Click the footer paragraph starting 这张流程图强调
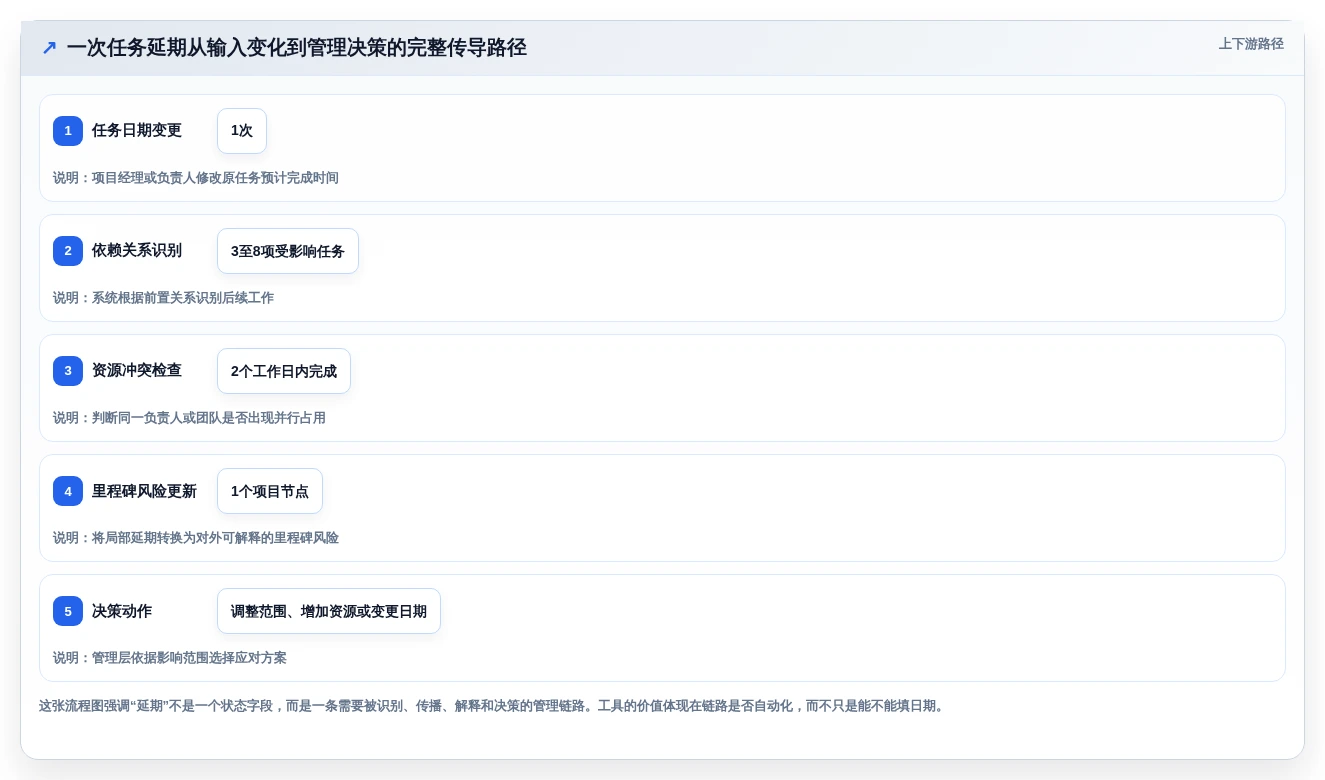The height and width of the screenshot is (780, 1325). pyautogui.click(x=492, y=706)
